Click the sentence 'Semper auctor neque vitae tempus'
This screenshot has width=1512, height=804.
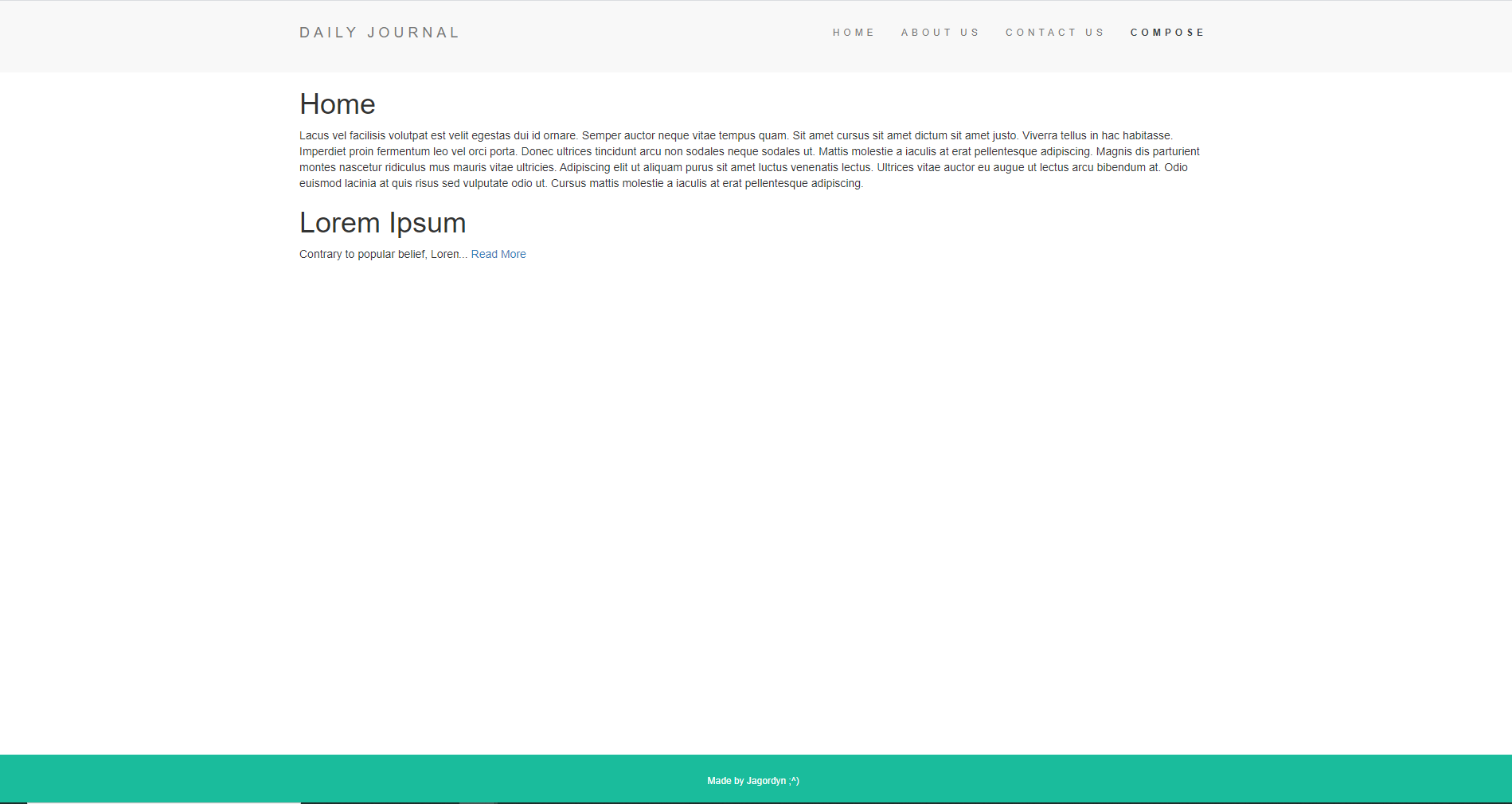pyautogui.click(x=669, y=135)
